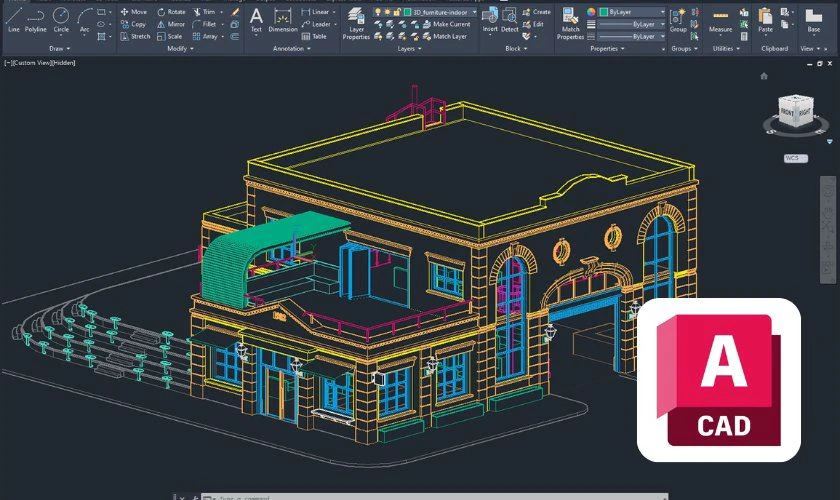Open the object color wheel

click(590, 12)
